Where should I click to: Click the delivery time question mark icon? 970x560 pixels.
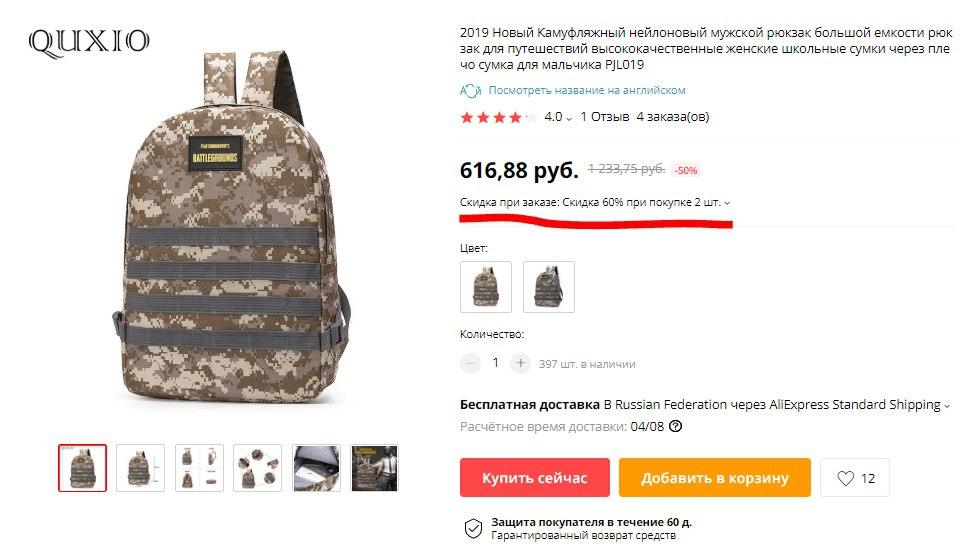[676, 426]
